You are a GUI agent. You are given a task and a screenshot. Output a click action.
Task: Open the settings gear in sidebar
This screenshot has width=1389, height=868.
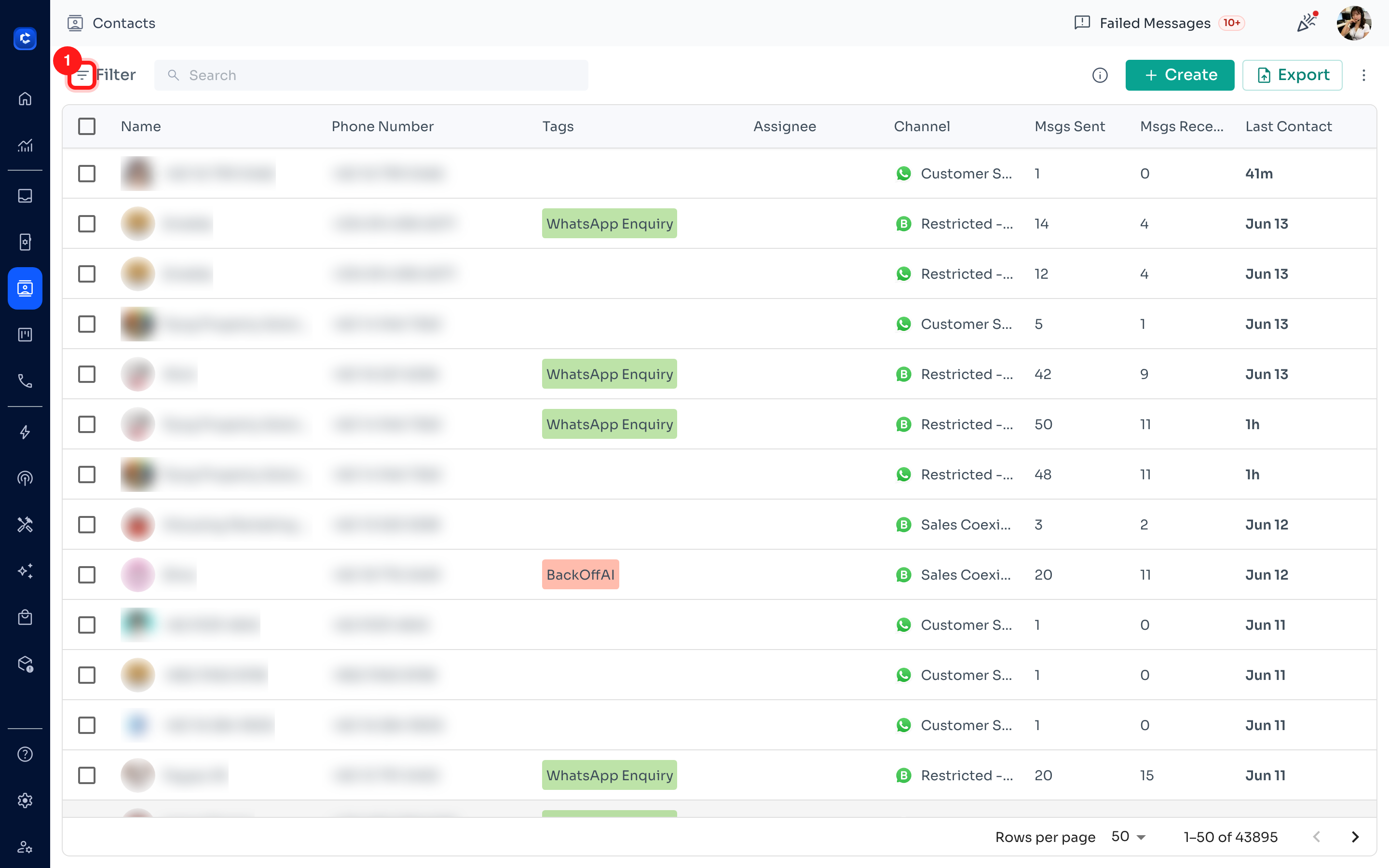click(25, 800)
